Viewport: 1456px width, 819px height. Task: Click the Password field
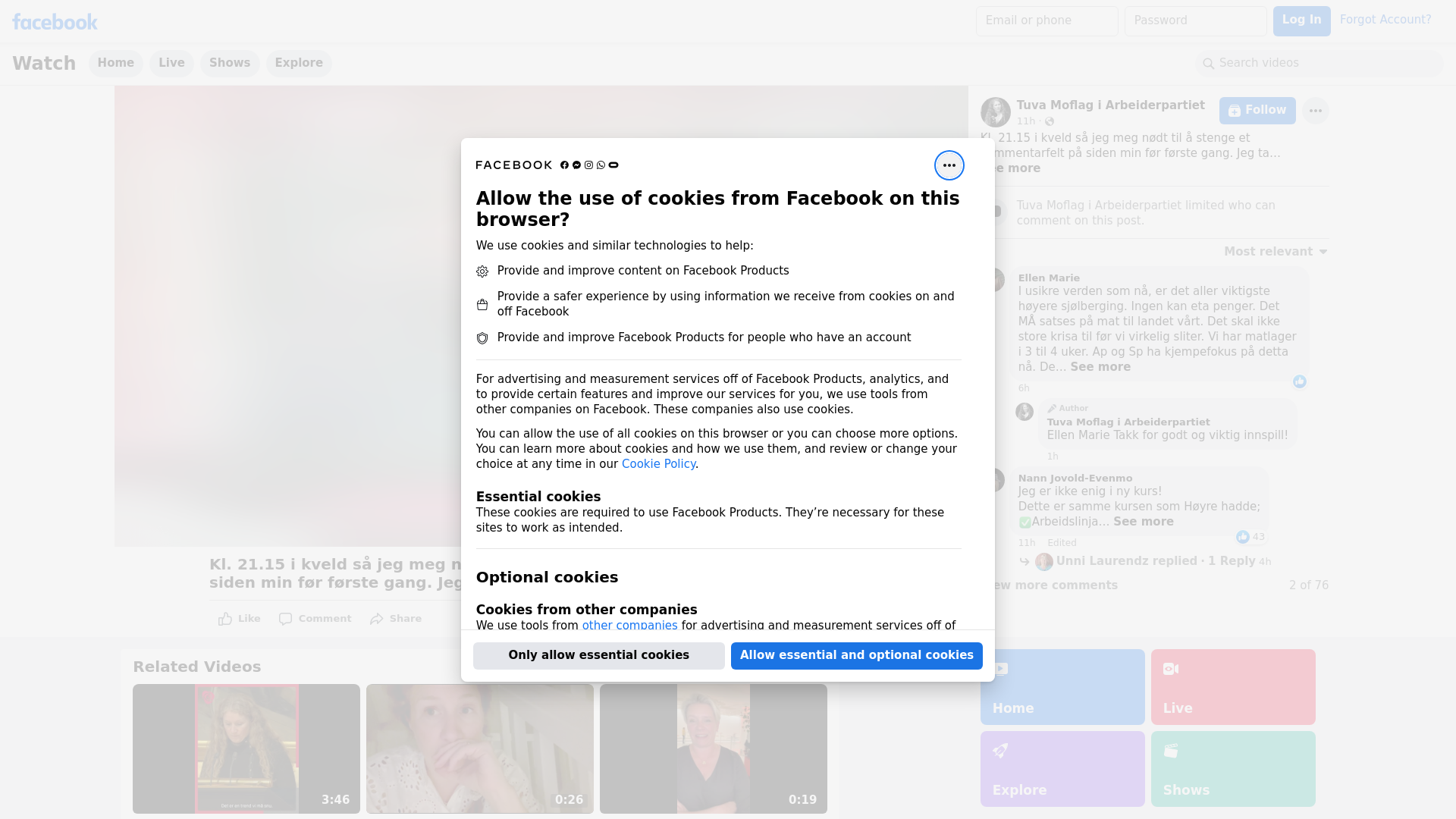pyautogui.click(x=1196, y=21)
